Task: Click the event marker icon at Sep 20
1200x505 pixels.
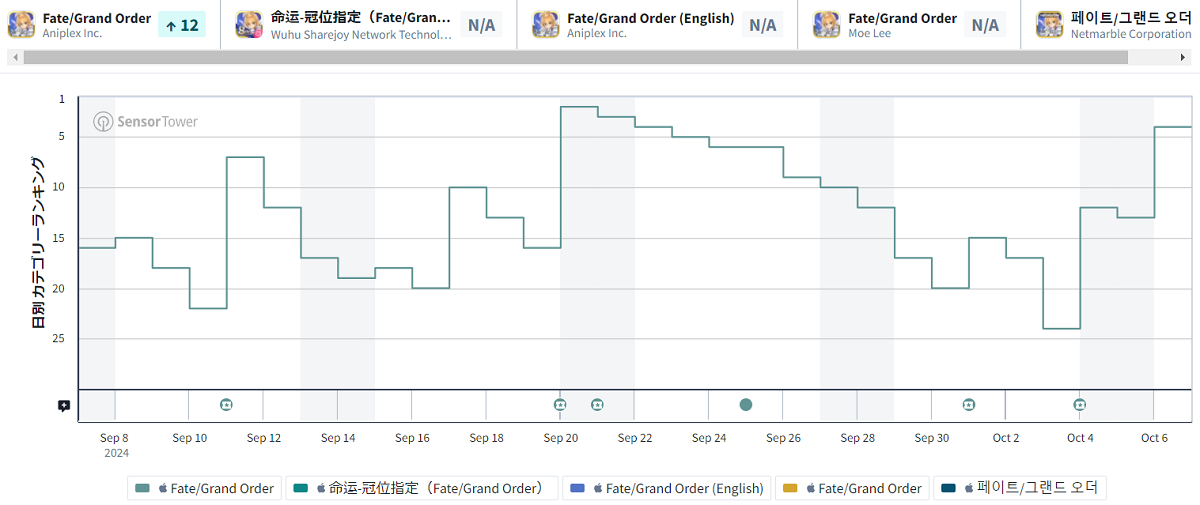Action: [x=560, y=405]
